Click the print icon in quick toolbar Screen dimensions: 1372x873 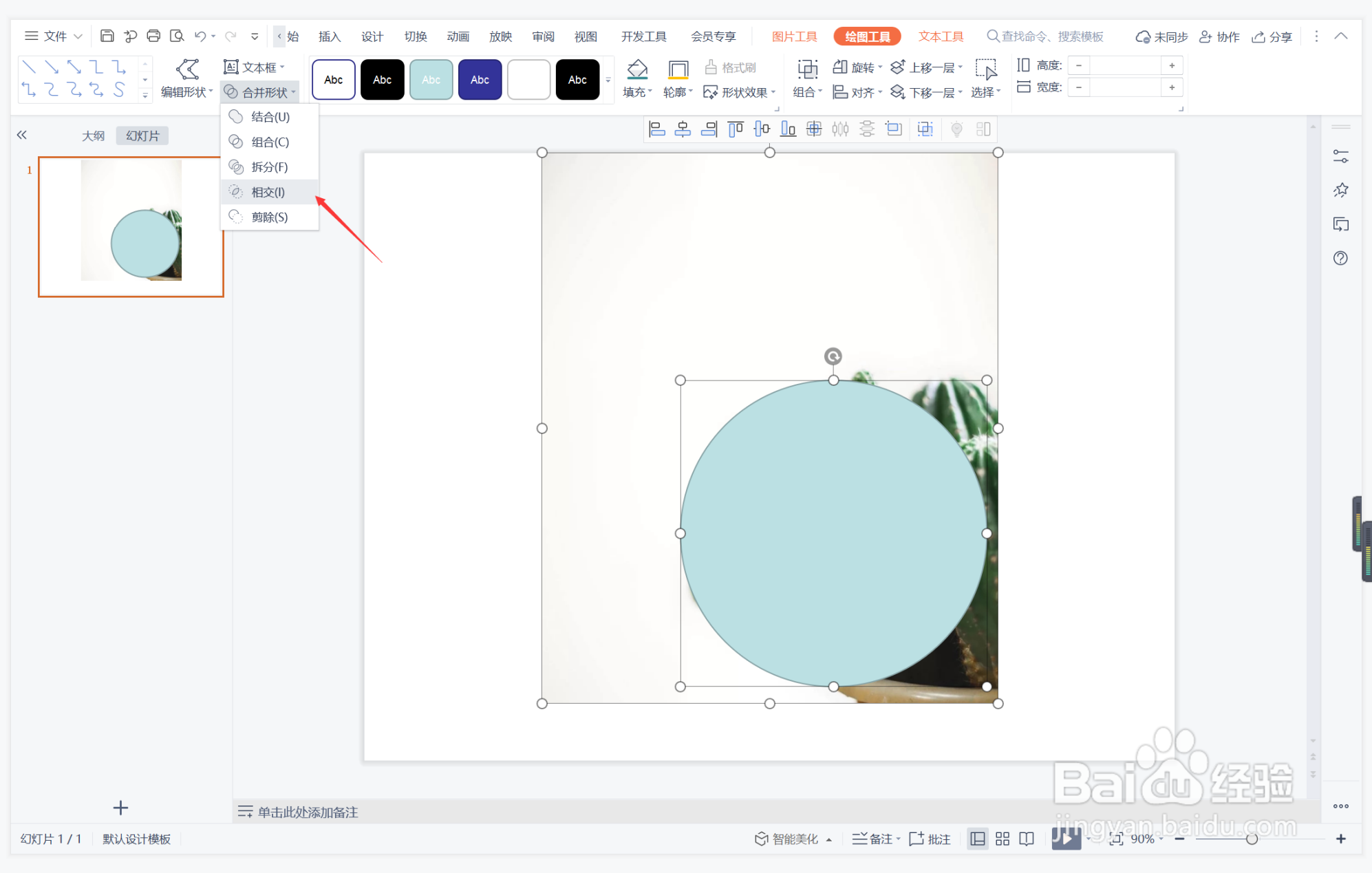[153, 36]
